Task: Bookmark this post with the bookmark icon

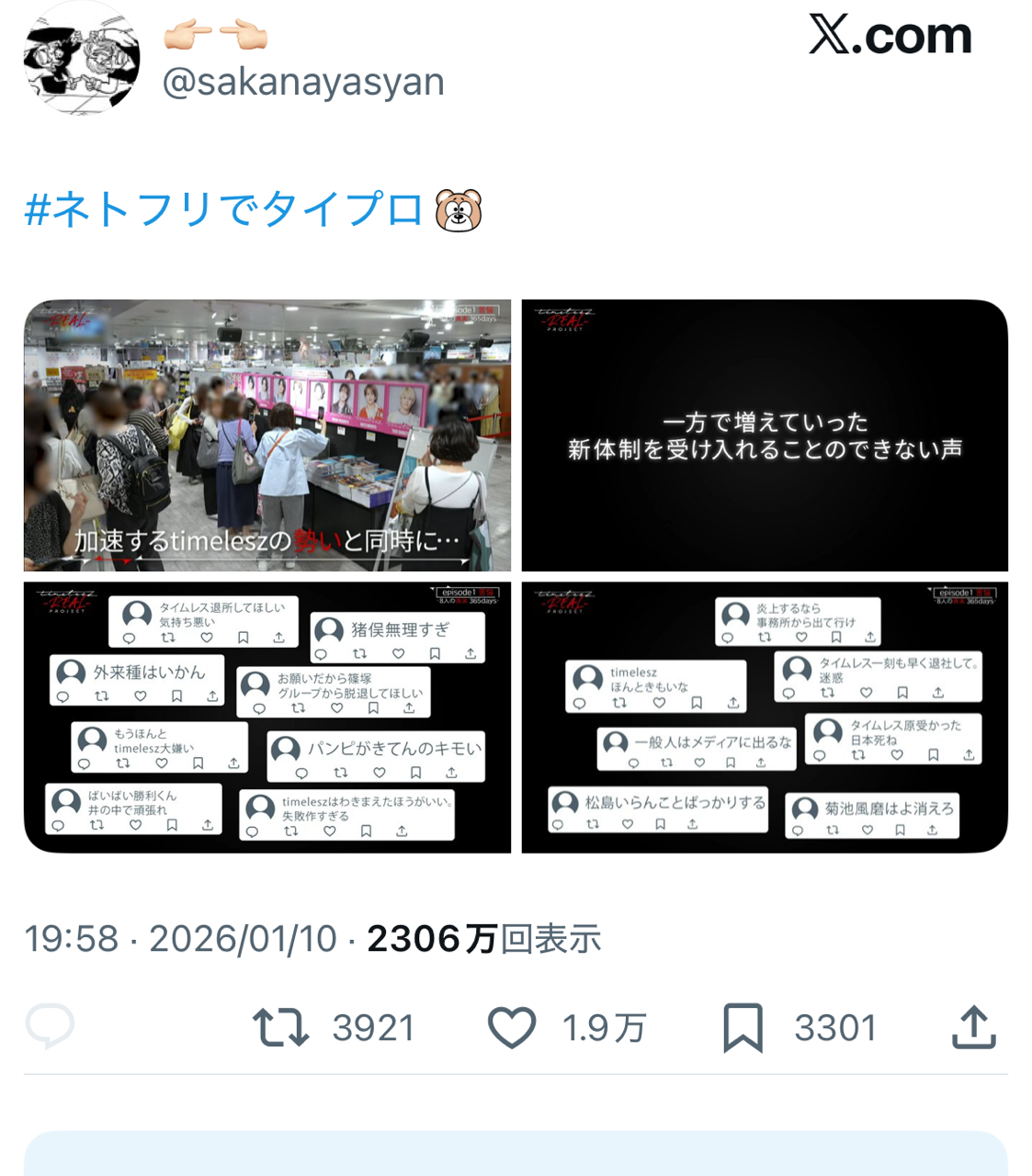Action: coord(743,1027)
